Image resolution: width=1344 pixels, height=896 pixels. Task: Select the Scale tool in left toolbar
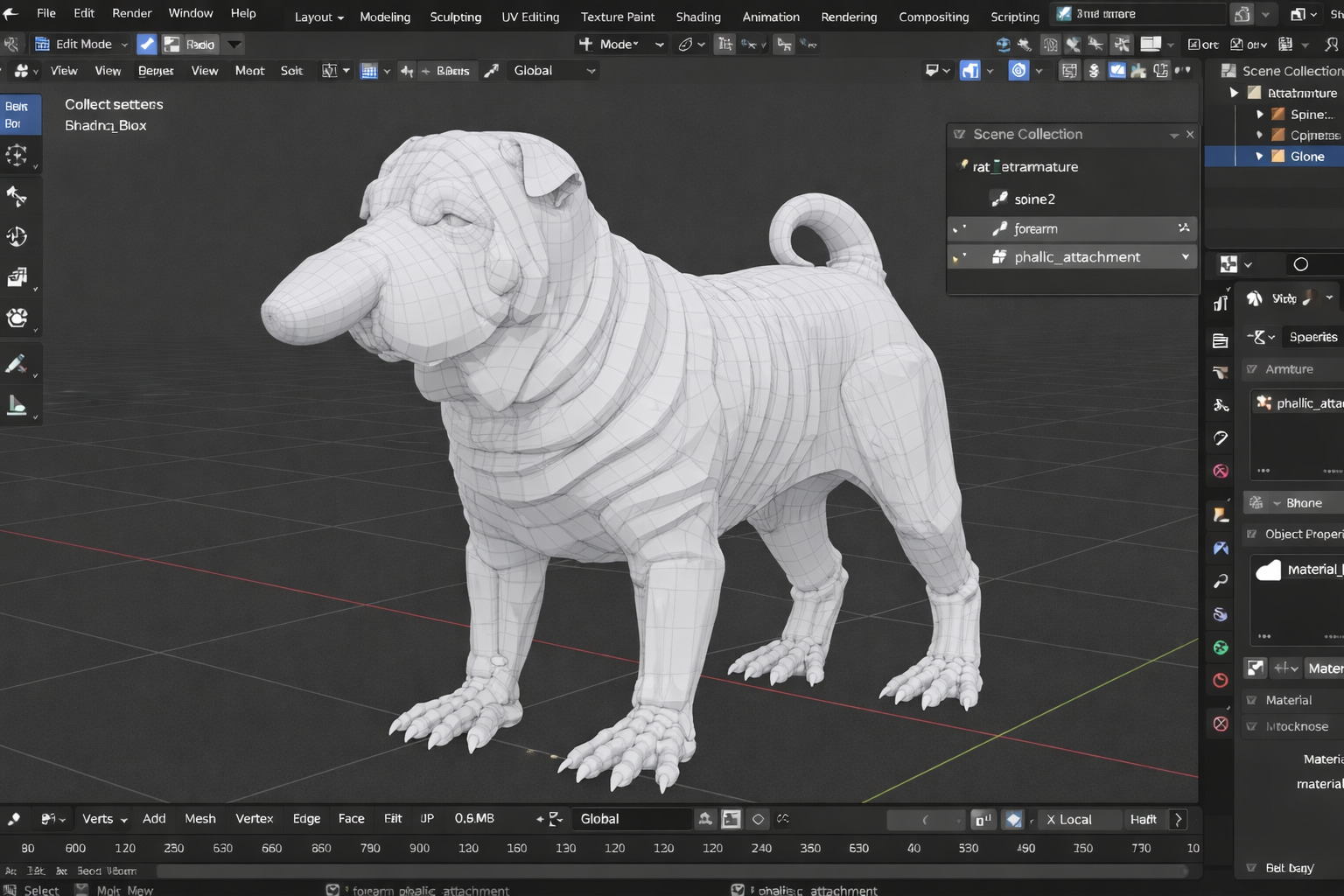17,277
